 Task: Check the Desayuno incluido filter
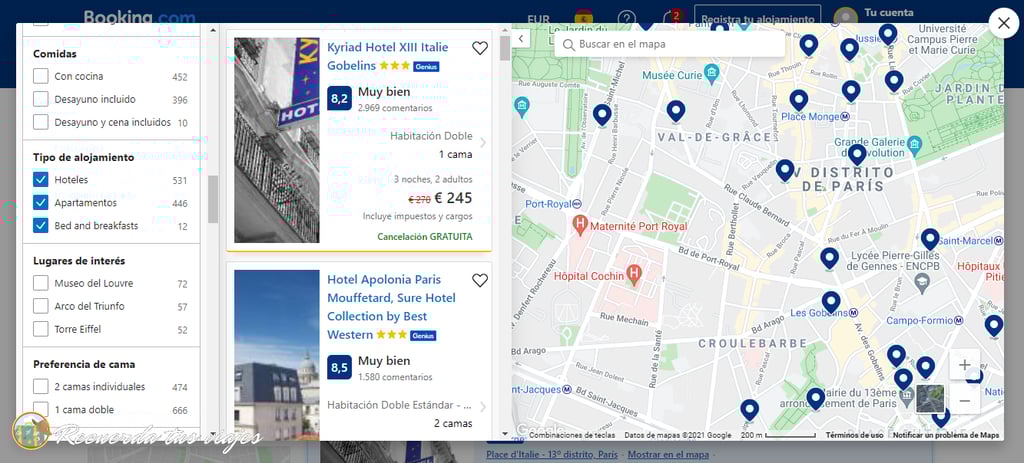pos(40,99)
